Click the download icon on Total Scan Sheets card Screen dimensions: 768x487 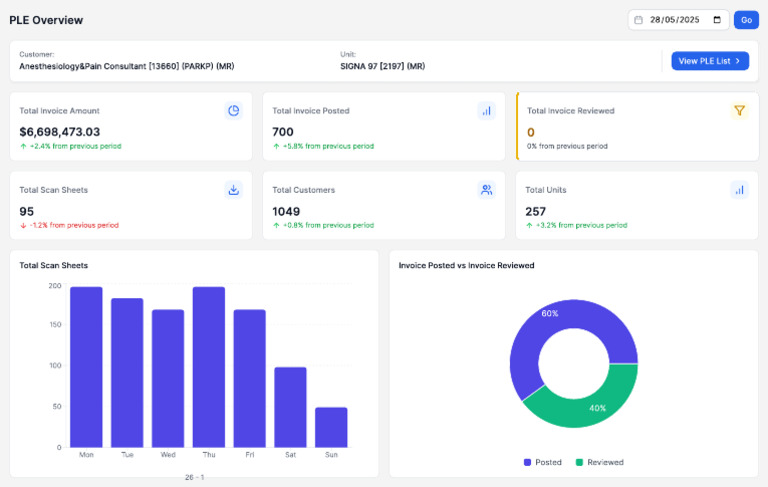(234, 190)
